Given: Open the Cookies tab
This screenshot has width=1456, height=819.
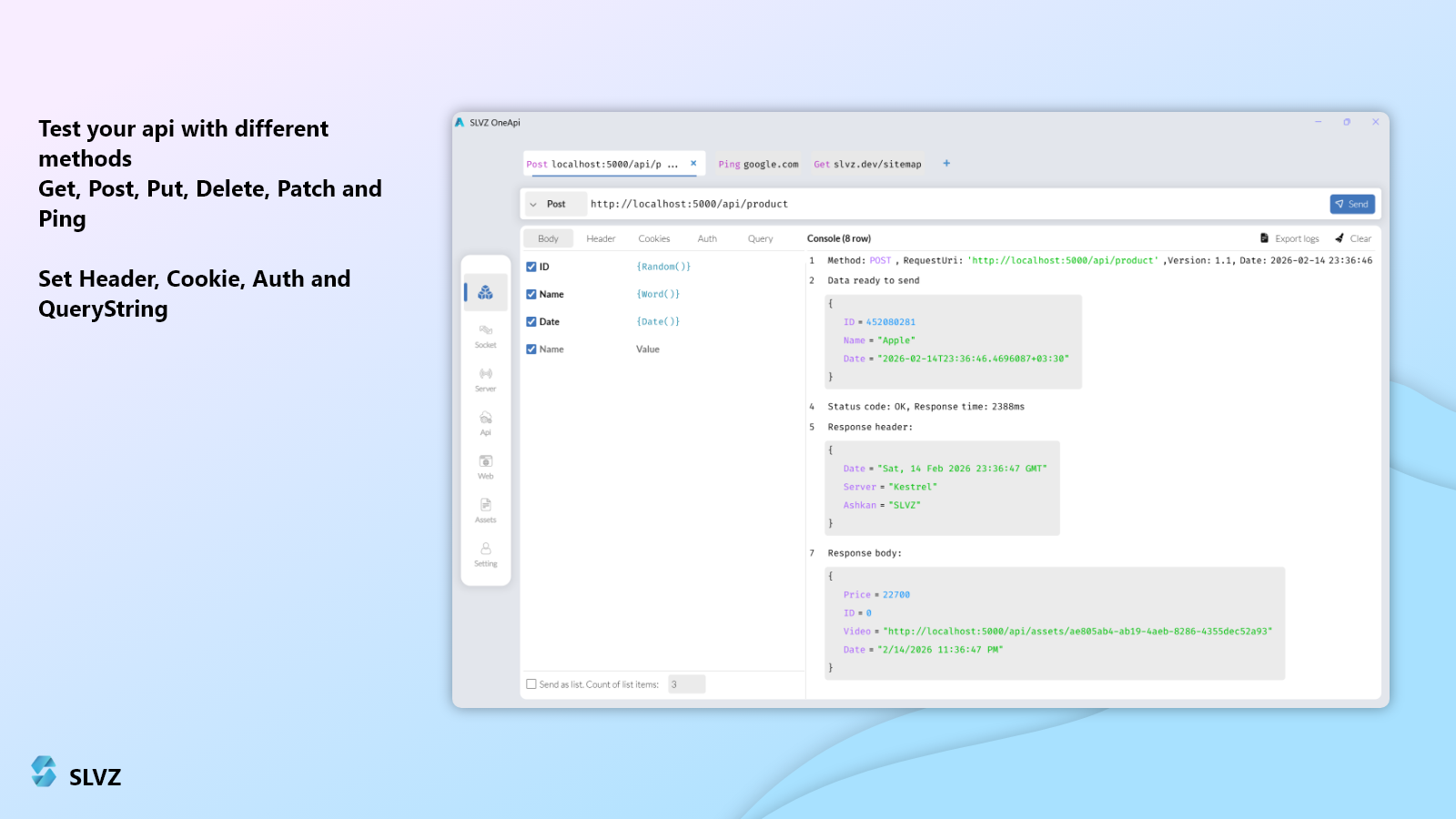Looking at the screenshot, I should (653, 238).
